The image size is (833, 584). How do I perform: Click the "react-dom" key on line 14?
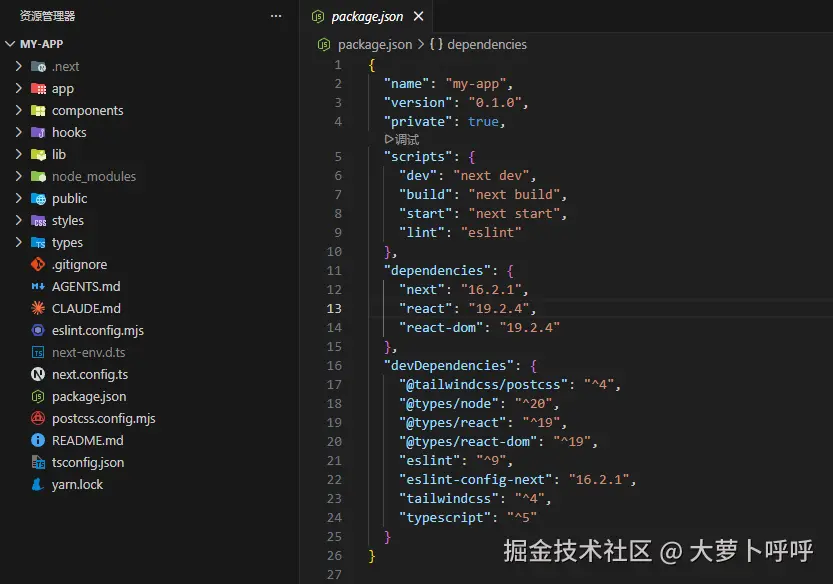point(441,327)
